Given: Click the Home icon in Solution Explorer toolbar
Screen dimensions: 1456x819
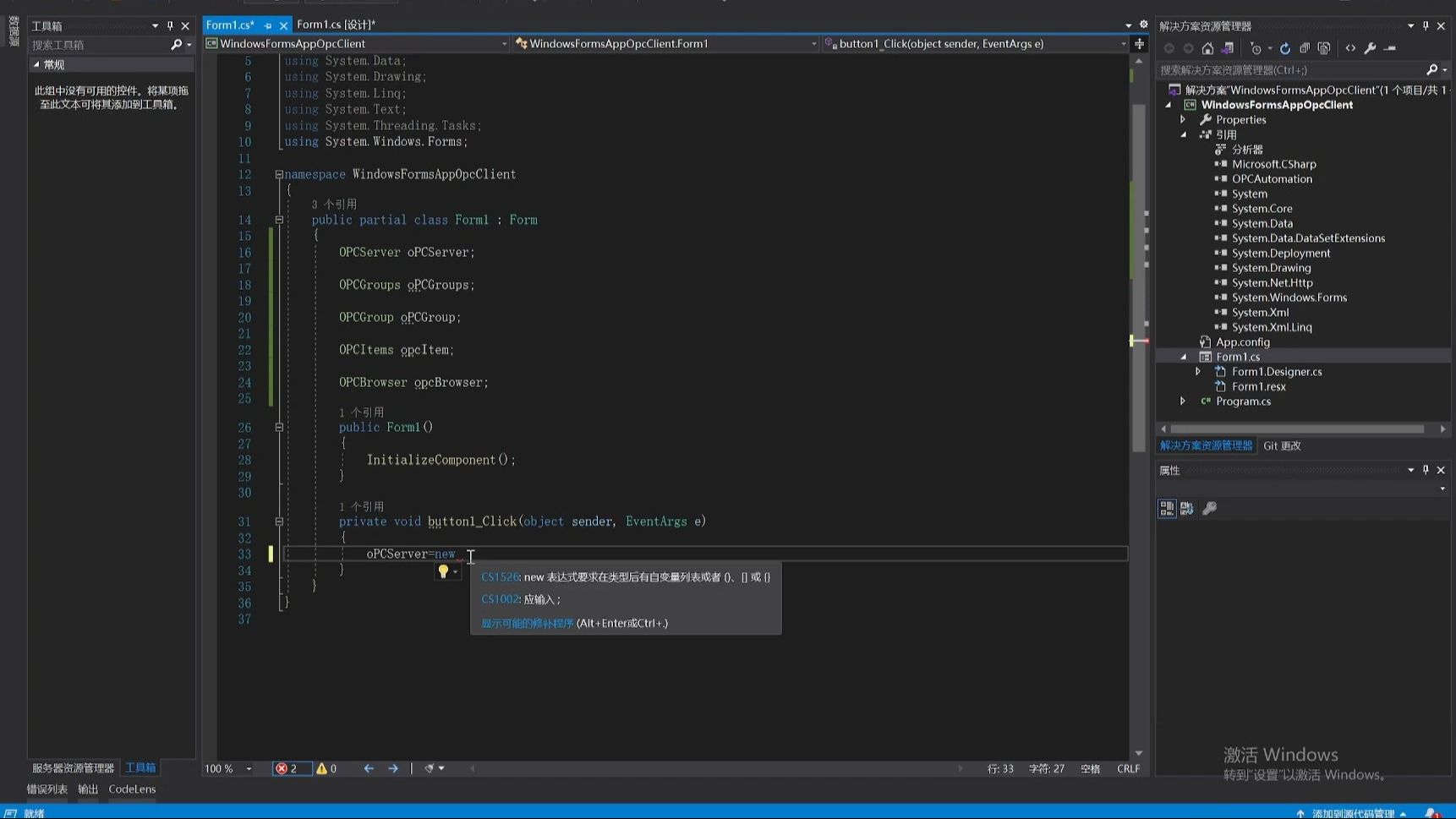Looking at the screenshot, I should pos(1207,48).
